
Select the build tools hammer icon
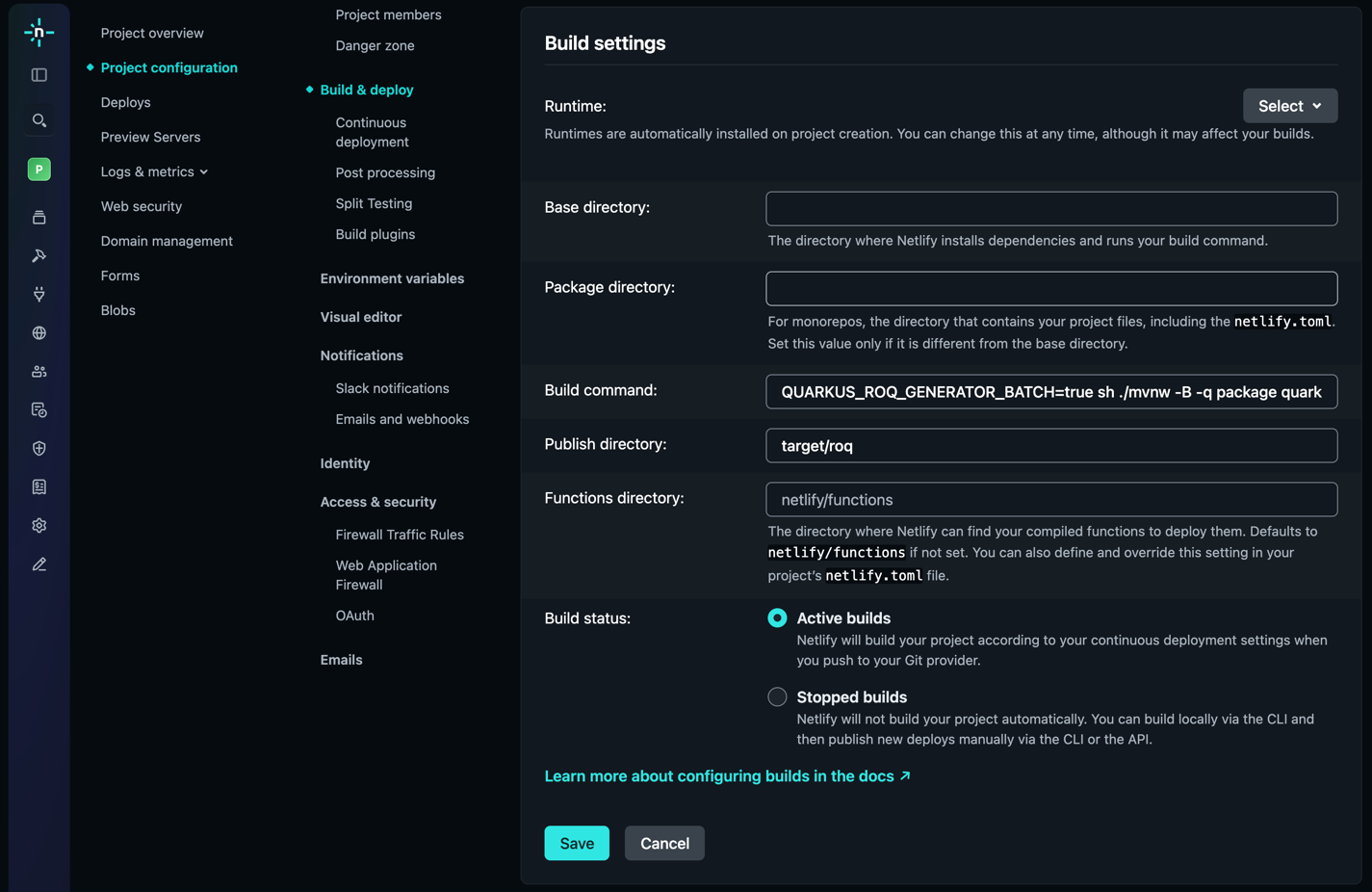point(39,255)
